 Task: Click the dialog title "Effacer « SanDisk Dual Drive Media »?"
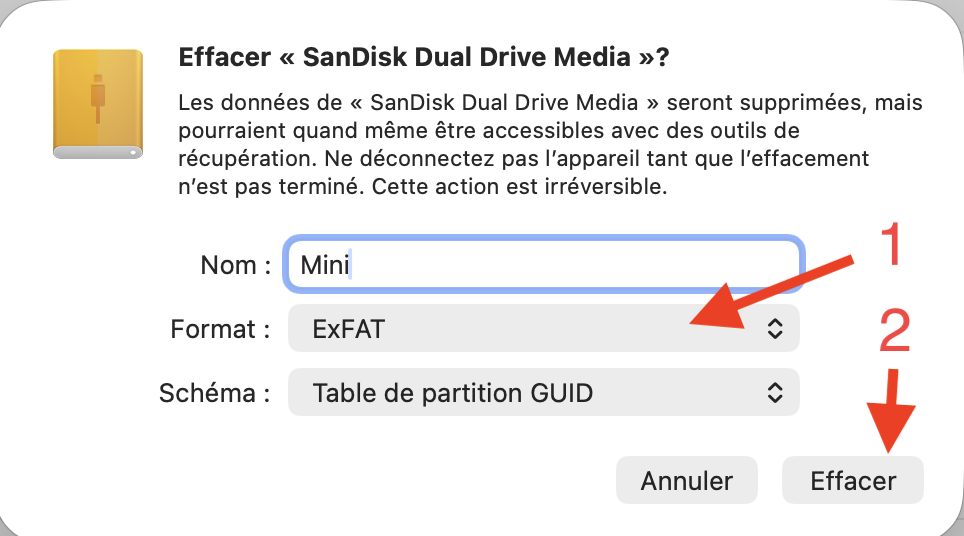(423, 58)
